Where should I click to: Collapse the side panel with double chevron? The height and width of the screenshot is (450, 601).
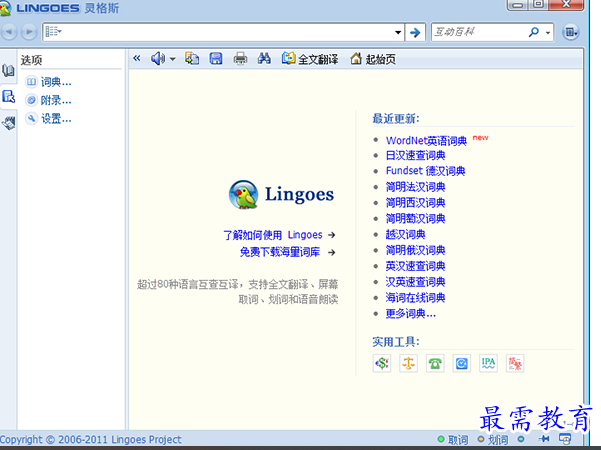137,59
